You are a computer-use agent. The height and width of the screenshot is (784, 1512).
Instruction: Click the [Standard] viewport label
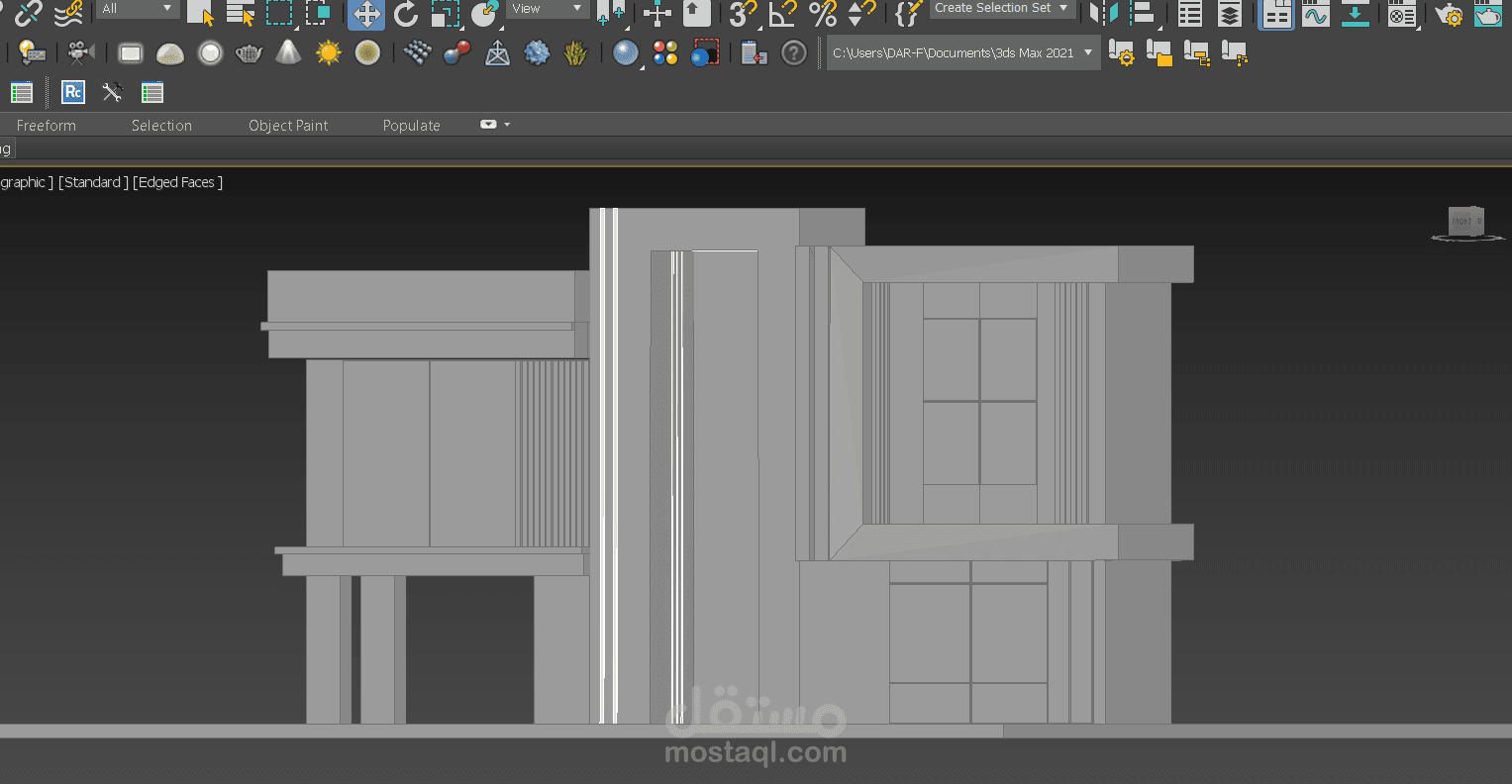[93, 182]
